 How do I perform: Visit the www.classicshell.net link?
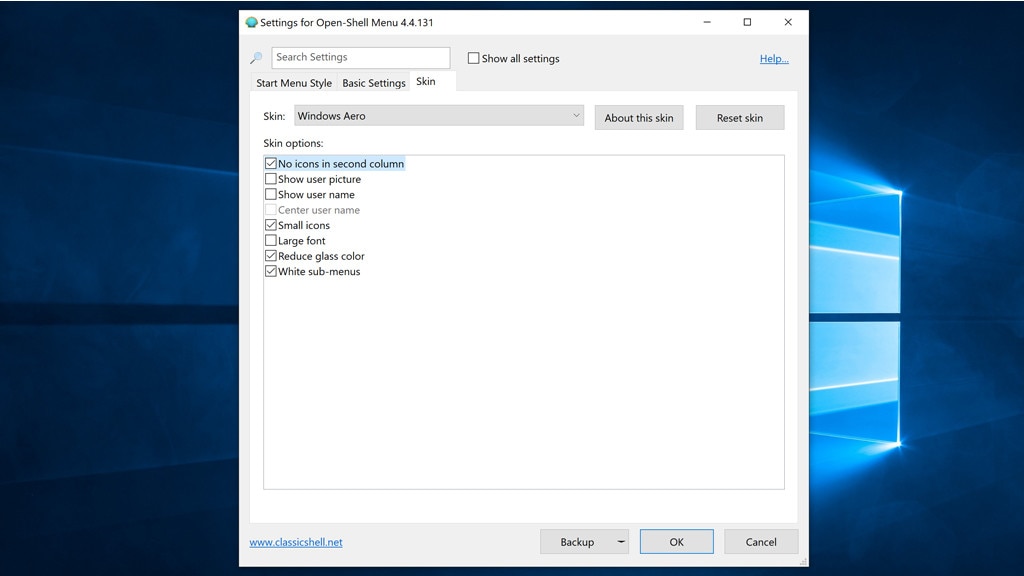(295, 541)
